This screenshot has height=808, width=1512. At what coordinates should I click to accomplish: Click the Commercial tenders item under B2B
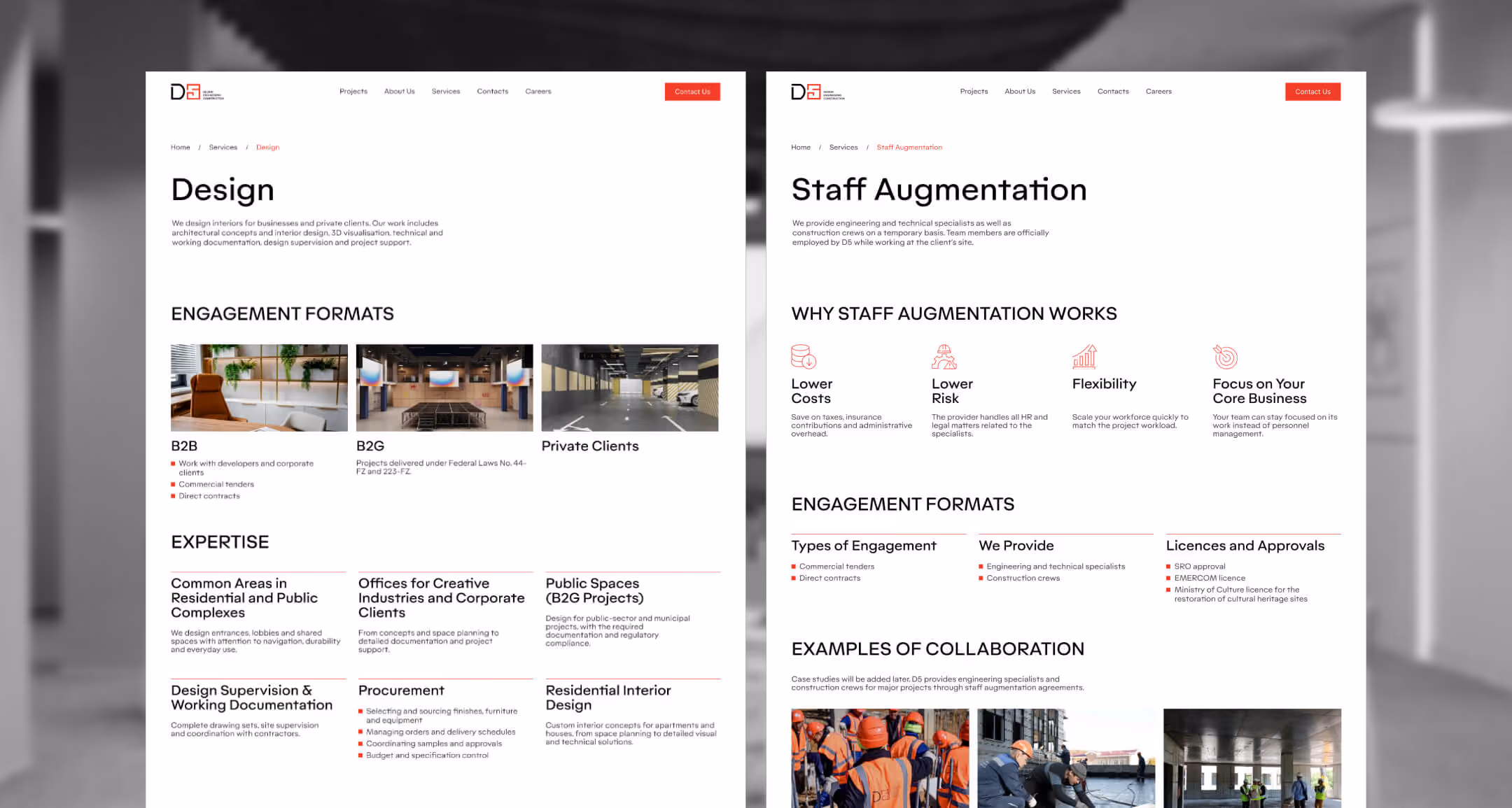216,484
